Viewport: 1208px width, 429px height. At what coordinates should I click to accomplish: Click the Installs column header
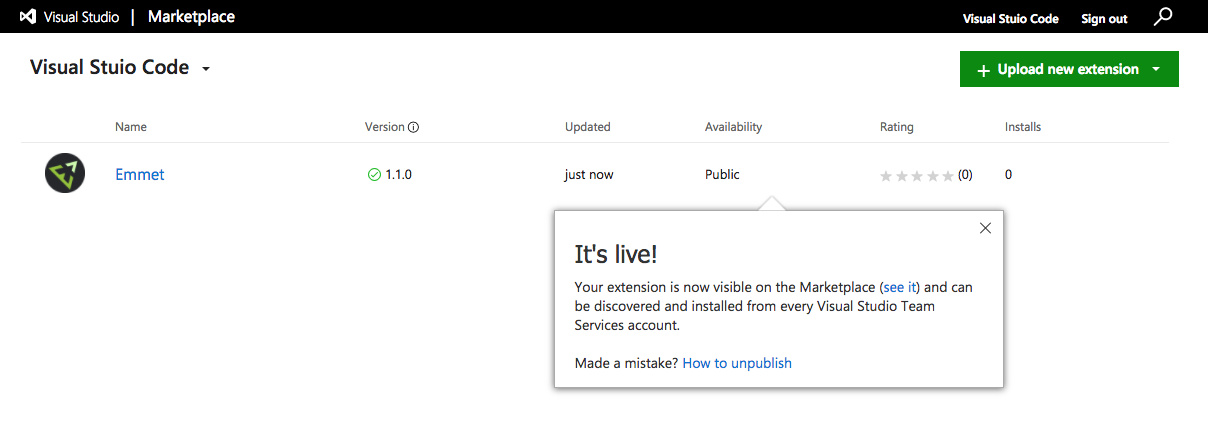[x=1023, y=127]
